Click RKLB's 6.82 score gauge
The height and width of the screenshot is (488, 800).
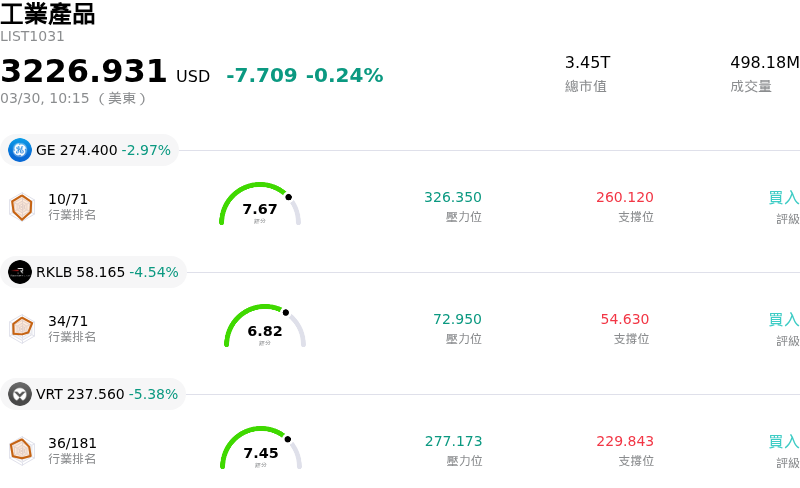click(265, 328)
